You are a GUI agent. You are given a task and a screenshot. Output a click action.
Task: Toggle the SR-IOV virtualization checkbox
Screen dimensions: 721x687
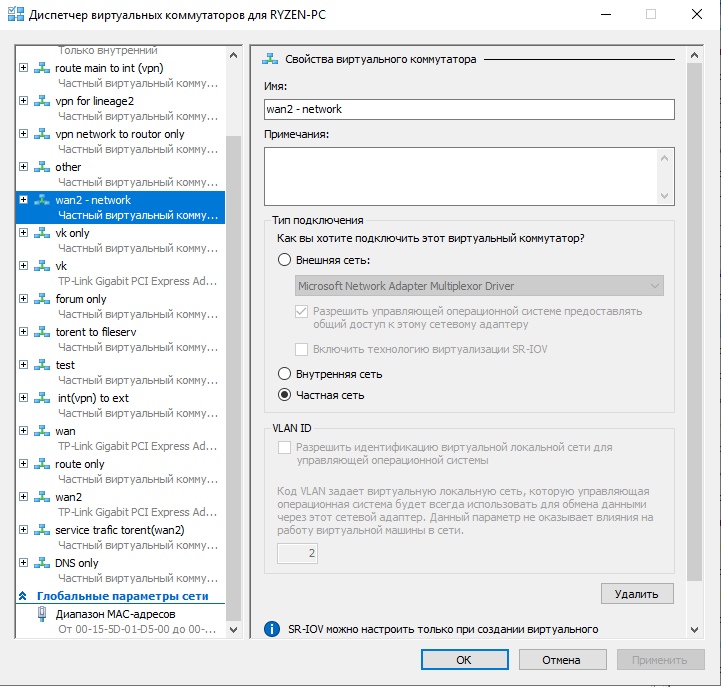(x=302, y=349)
